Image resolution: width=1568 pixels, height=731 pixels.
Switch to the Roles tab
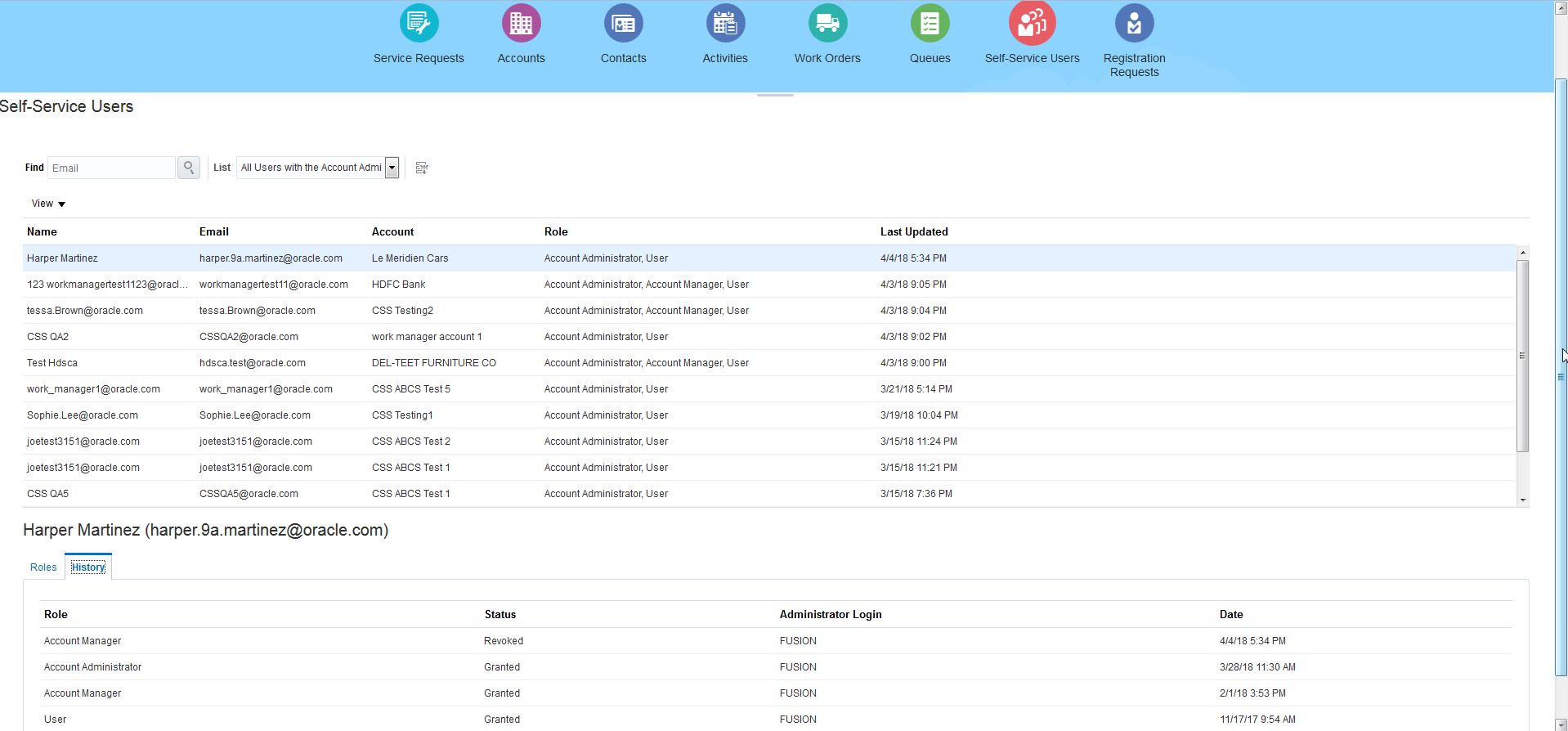[43, 567]
